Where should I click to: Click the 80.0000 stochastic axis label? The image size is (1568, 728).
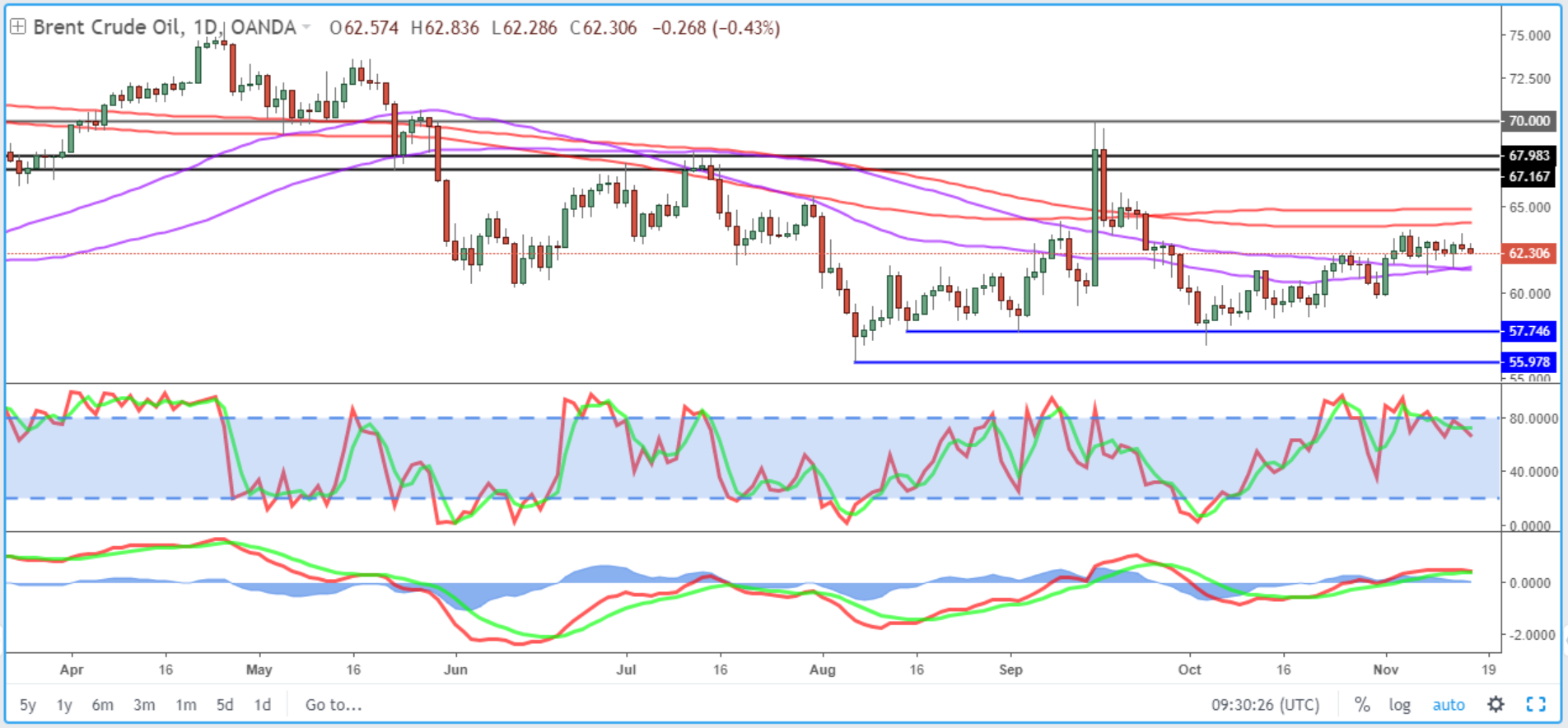pyautogui.click(x=1533, y=418)
